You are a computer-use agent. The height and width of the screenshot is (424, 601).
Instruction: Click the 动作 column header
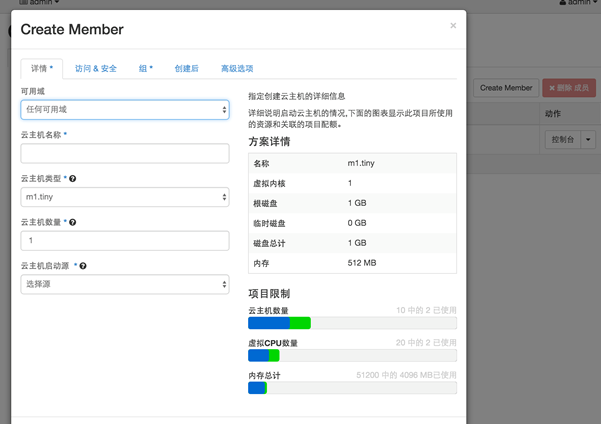coord(553,113)
